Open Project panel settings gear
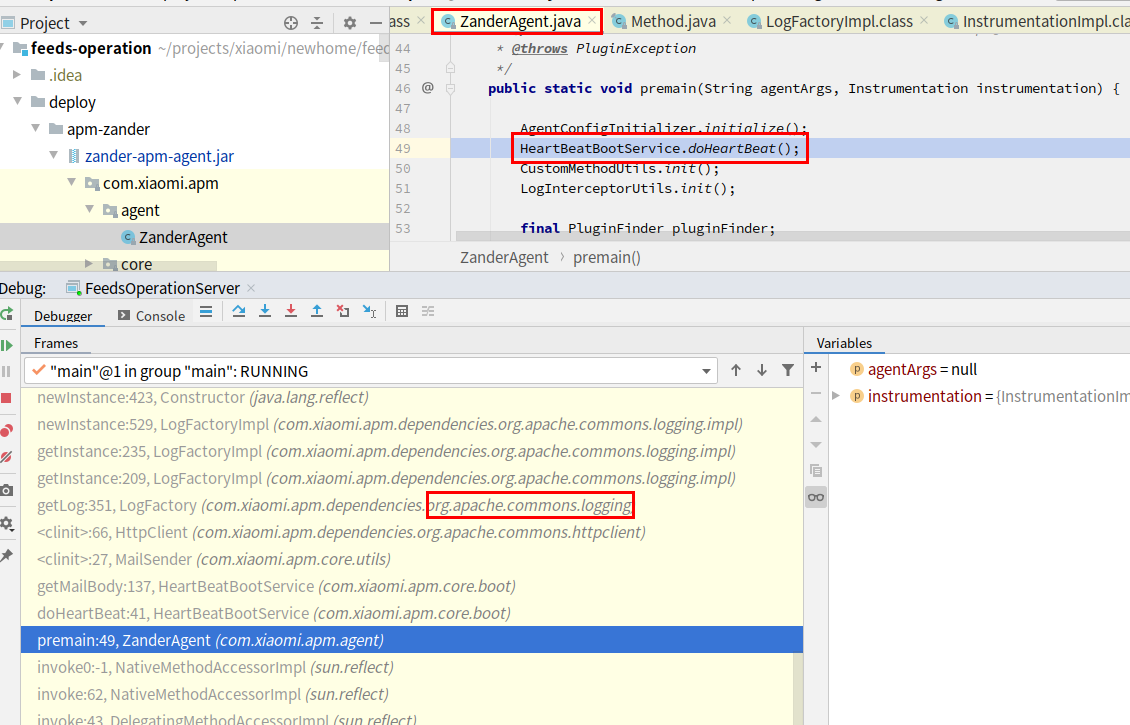This screenshot has height=725, width=1130. tap(350, 23)
